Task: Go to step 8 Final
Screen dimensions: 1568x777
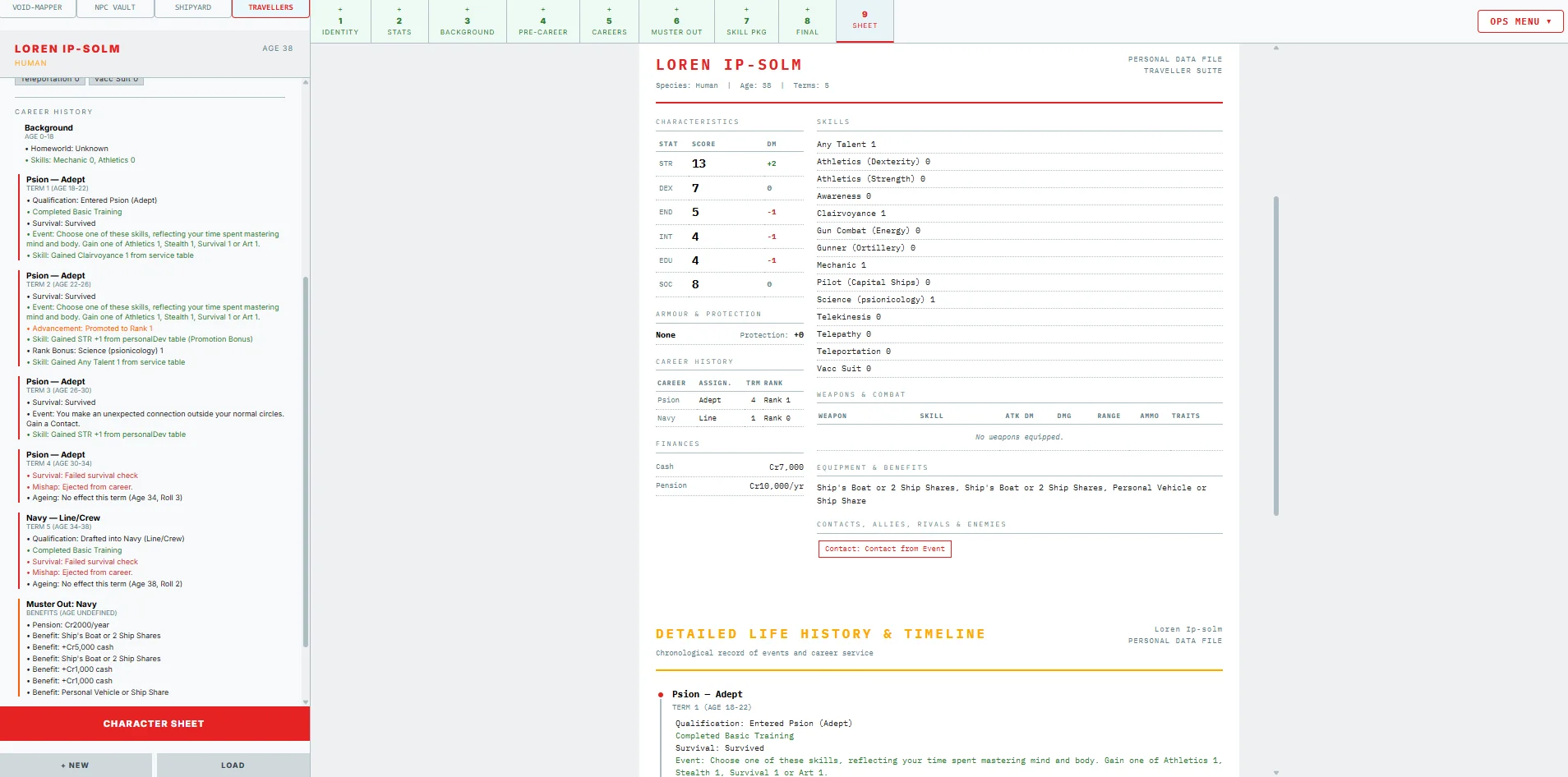Action: coord(808,21)
